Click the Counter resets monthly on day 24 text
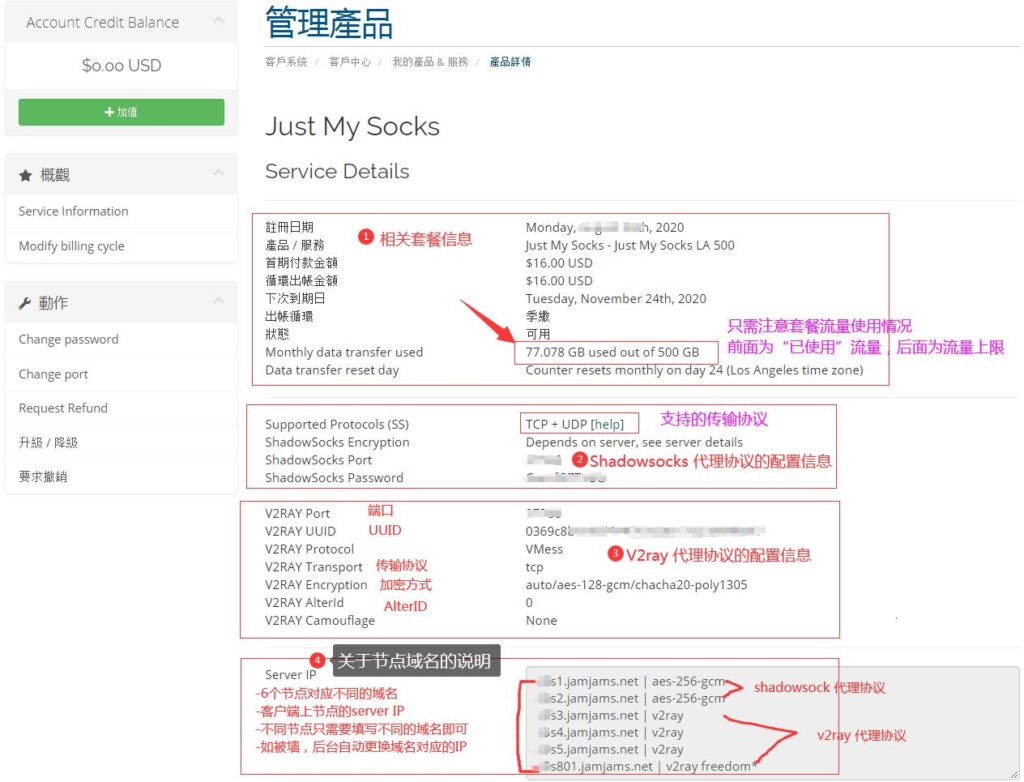Screen dimensions: 1024x782 point(694,370)
